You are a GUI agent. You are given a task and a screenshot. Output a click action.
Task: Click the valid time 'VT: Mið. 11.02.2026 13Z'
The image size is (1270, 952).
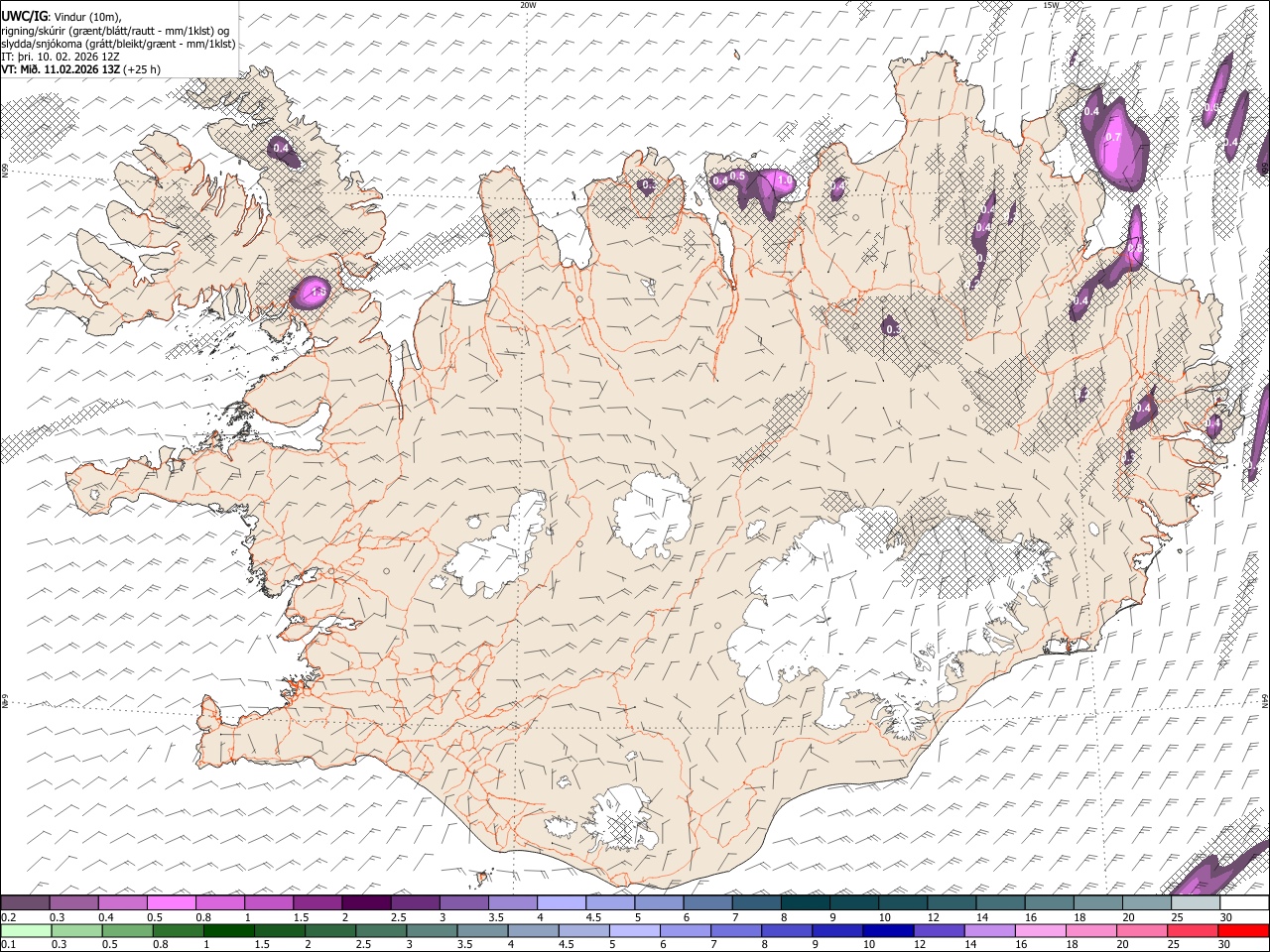[61, 69]
